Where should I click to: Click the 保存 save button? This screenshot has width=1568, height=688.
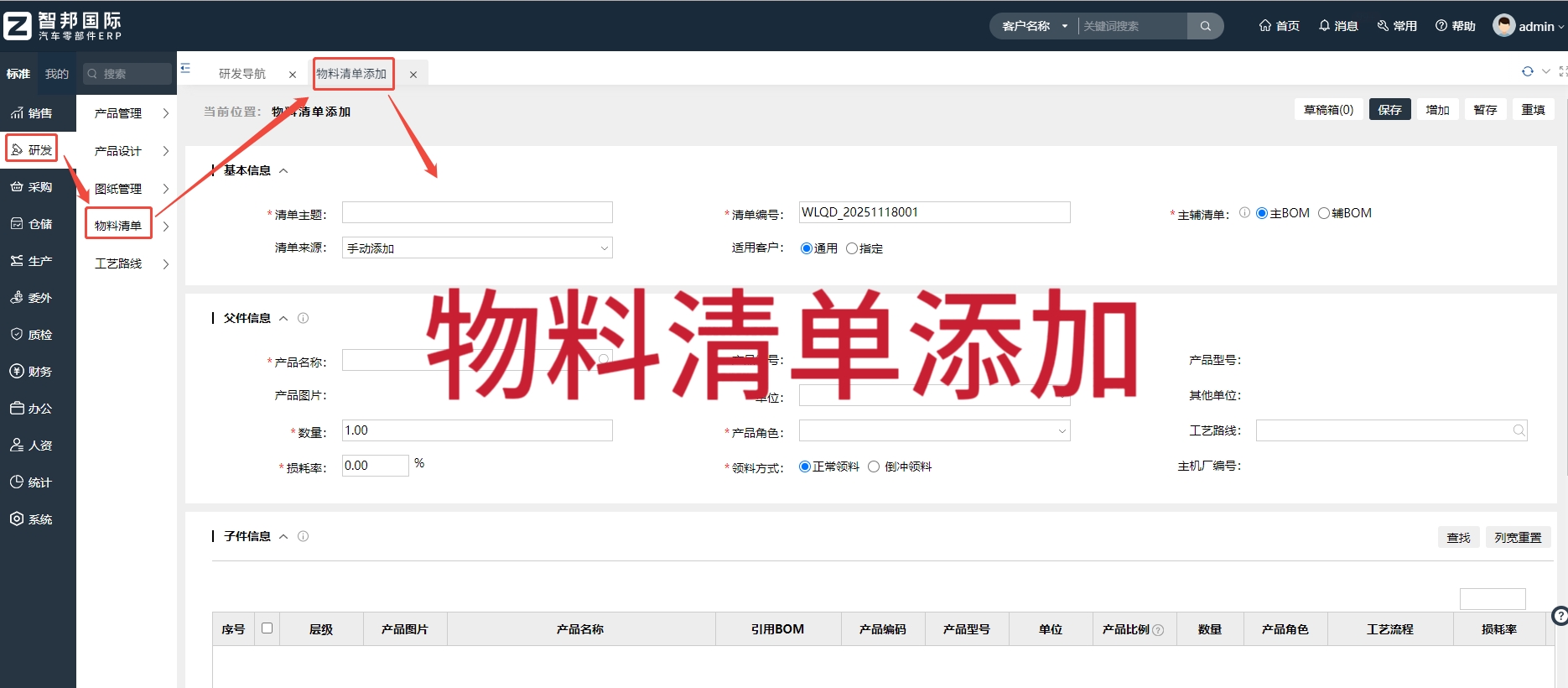(x=1389, y=110)
